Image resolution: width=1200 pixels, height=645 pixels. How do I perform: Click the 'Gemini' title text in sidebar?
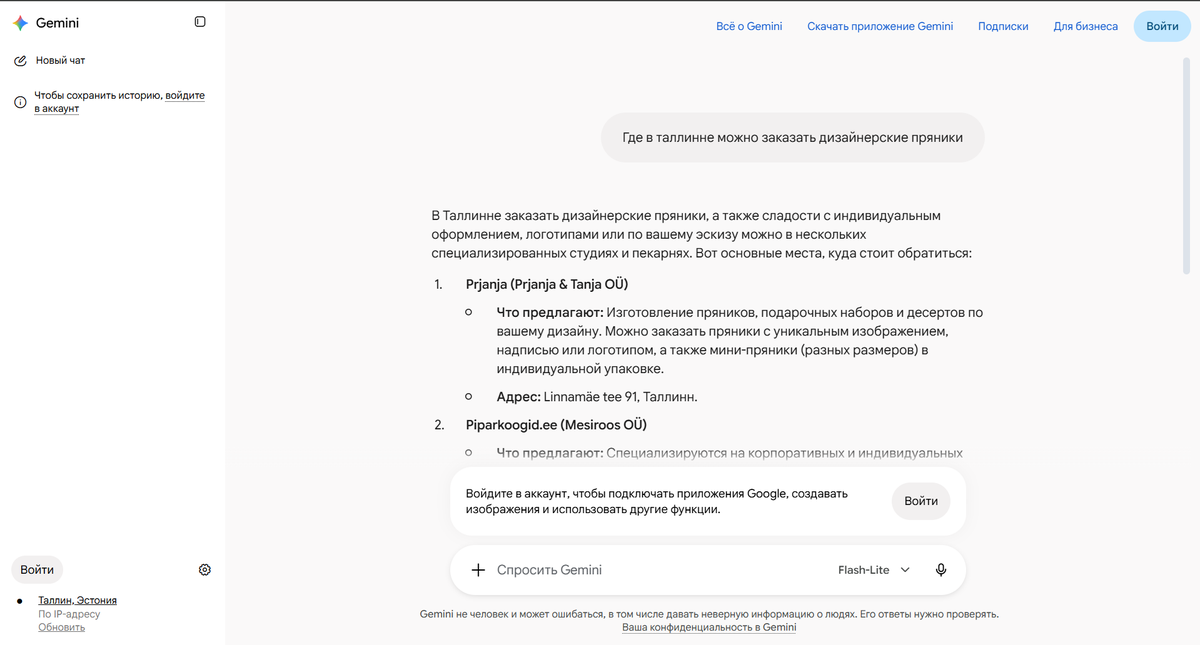(57, 22)
